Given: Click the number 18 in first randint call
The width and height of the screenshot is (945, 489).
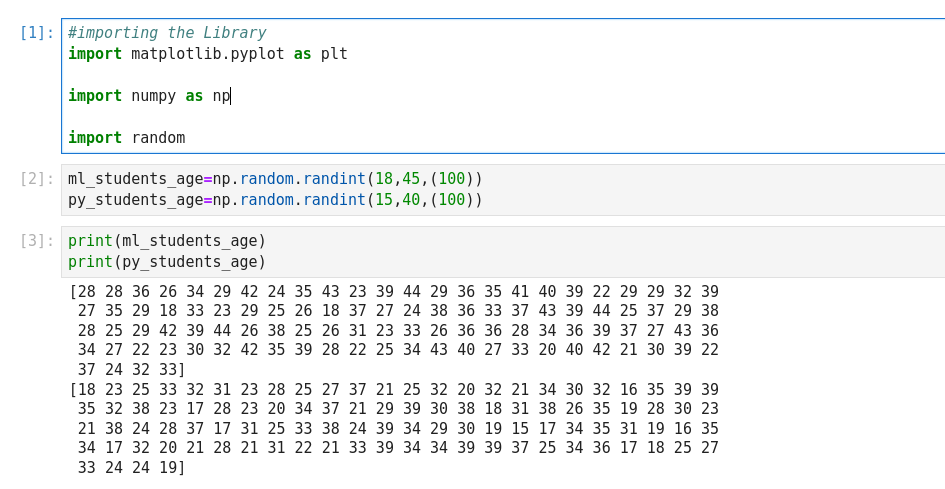Looking at the screenshot, I should click(384, 179).
